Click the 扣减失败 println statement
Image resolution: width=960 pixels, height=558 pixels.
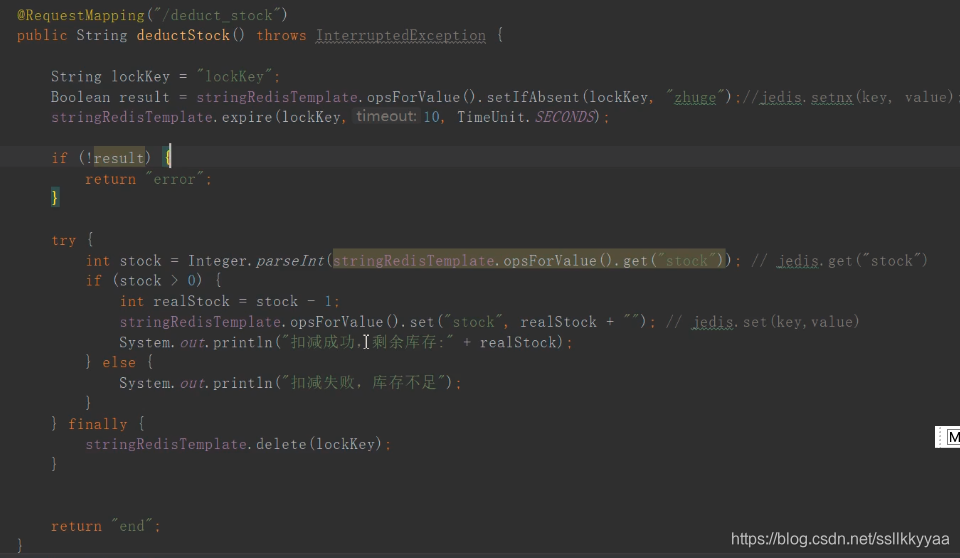pos(290,383)
